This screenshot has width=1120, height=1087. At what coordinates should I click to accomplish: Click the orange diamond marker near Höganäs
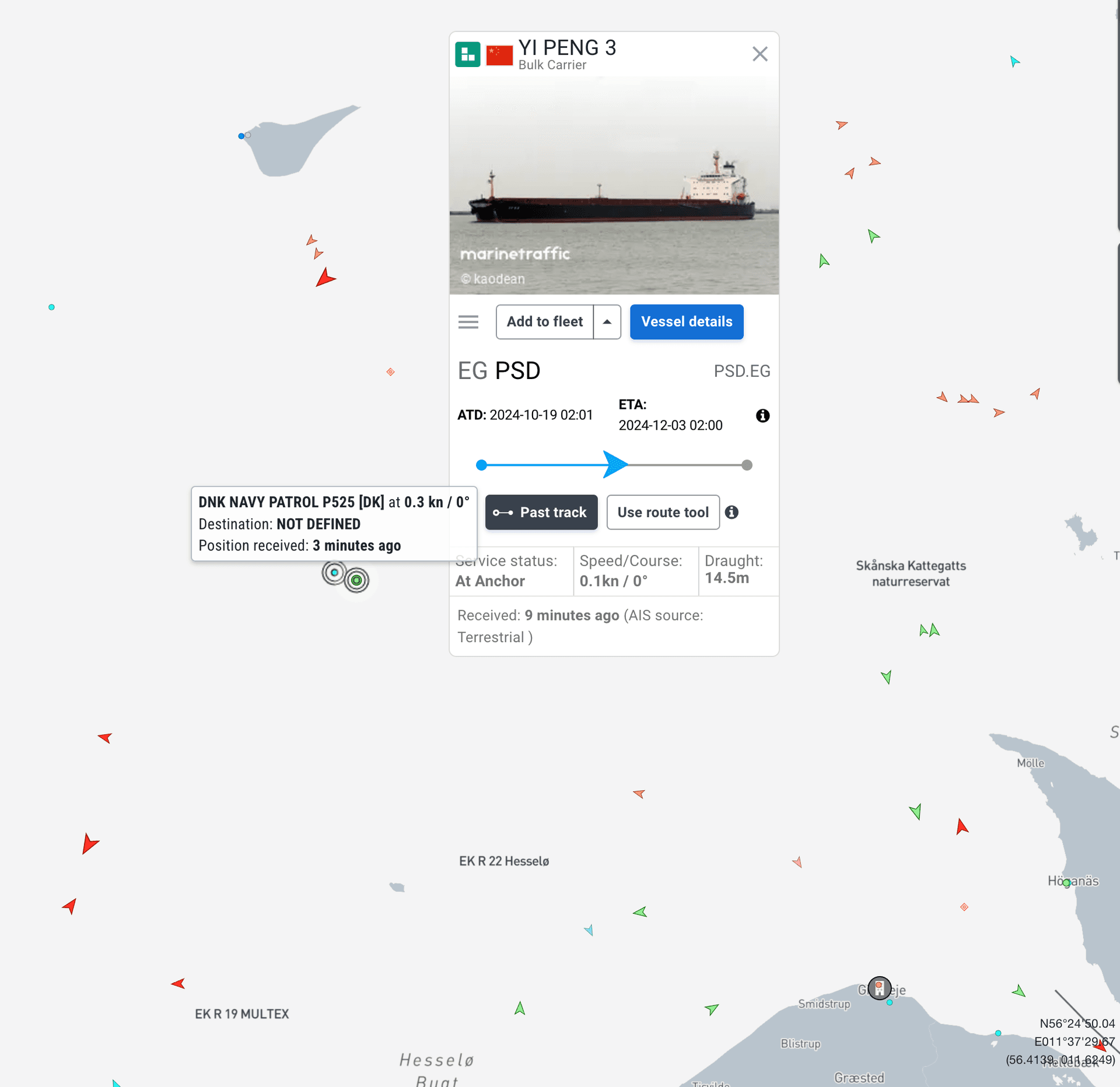tap(964, 907)
